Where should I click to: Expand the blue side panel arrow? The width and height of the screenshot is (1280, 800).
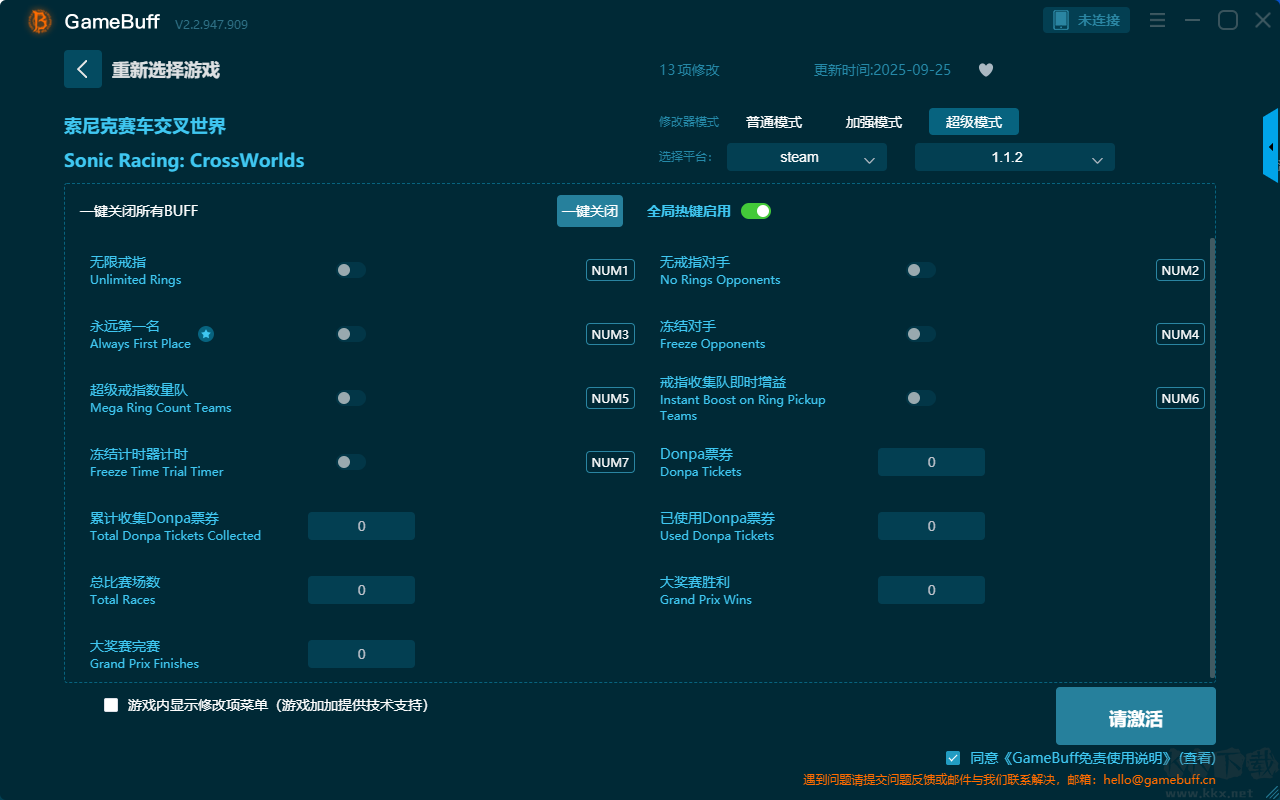1271,146
